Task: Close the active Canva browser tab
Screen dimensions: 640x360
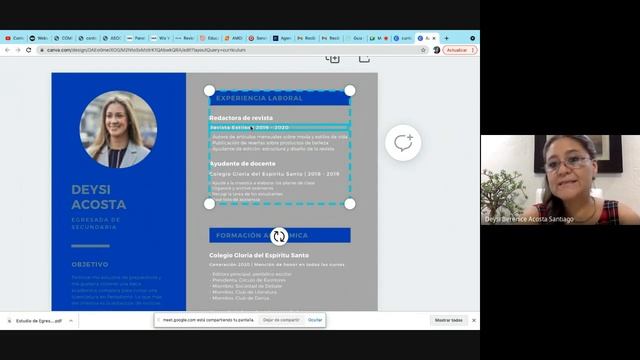Action: (x=434, y=38)
